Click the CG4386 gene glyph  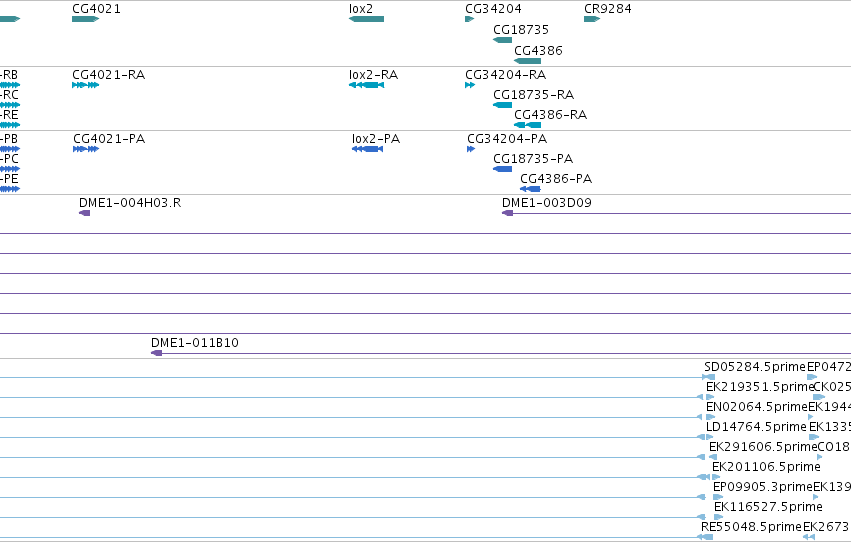pyautogui.click(x=528, y=61)
